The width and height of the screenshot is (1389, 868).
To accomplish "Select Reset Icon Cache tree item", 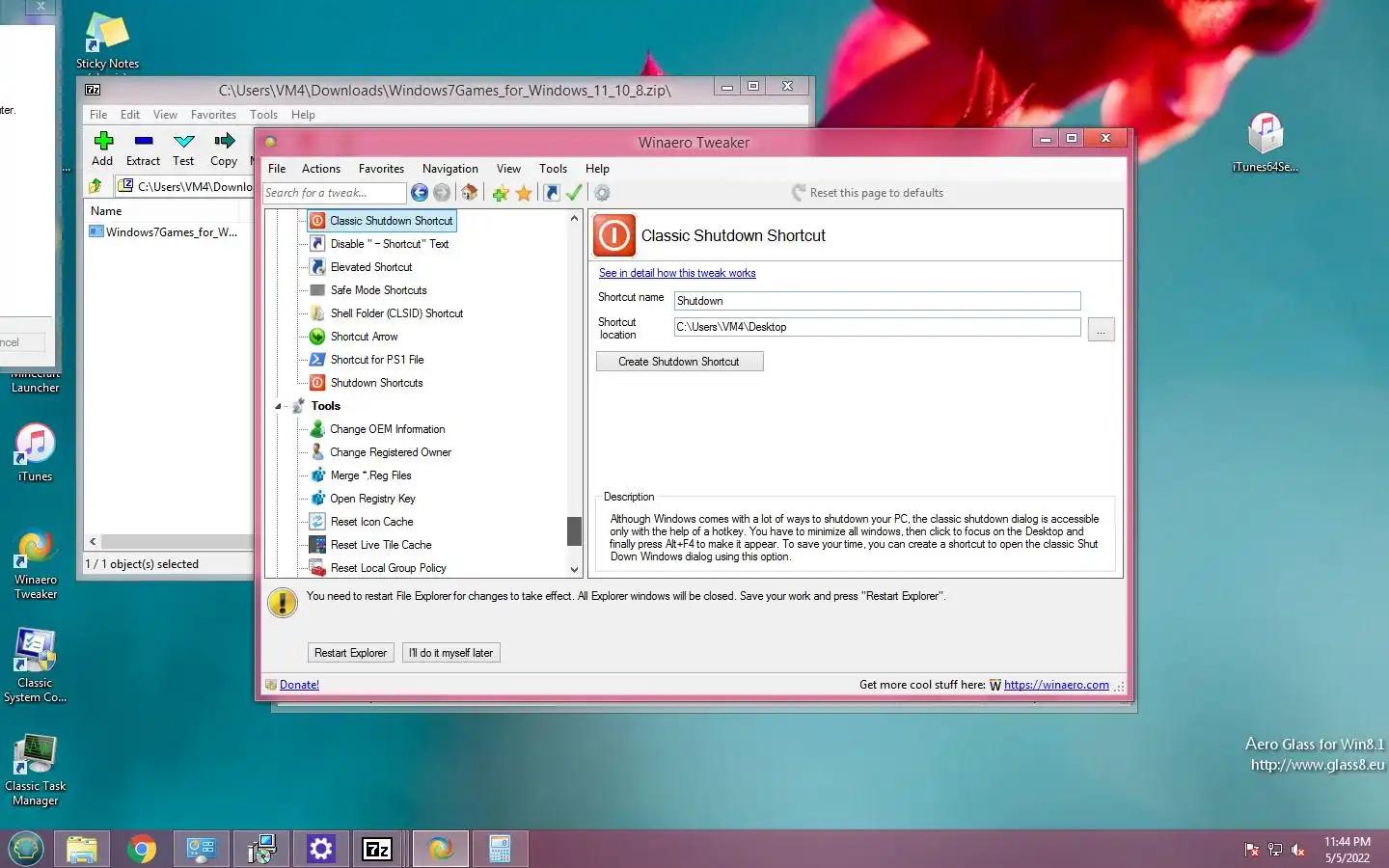I will (371, 522).
